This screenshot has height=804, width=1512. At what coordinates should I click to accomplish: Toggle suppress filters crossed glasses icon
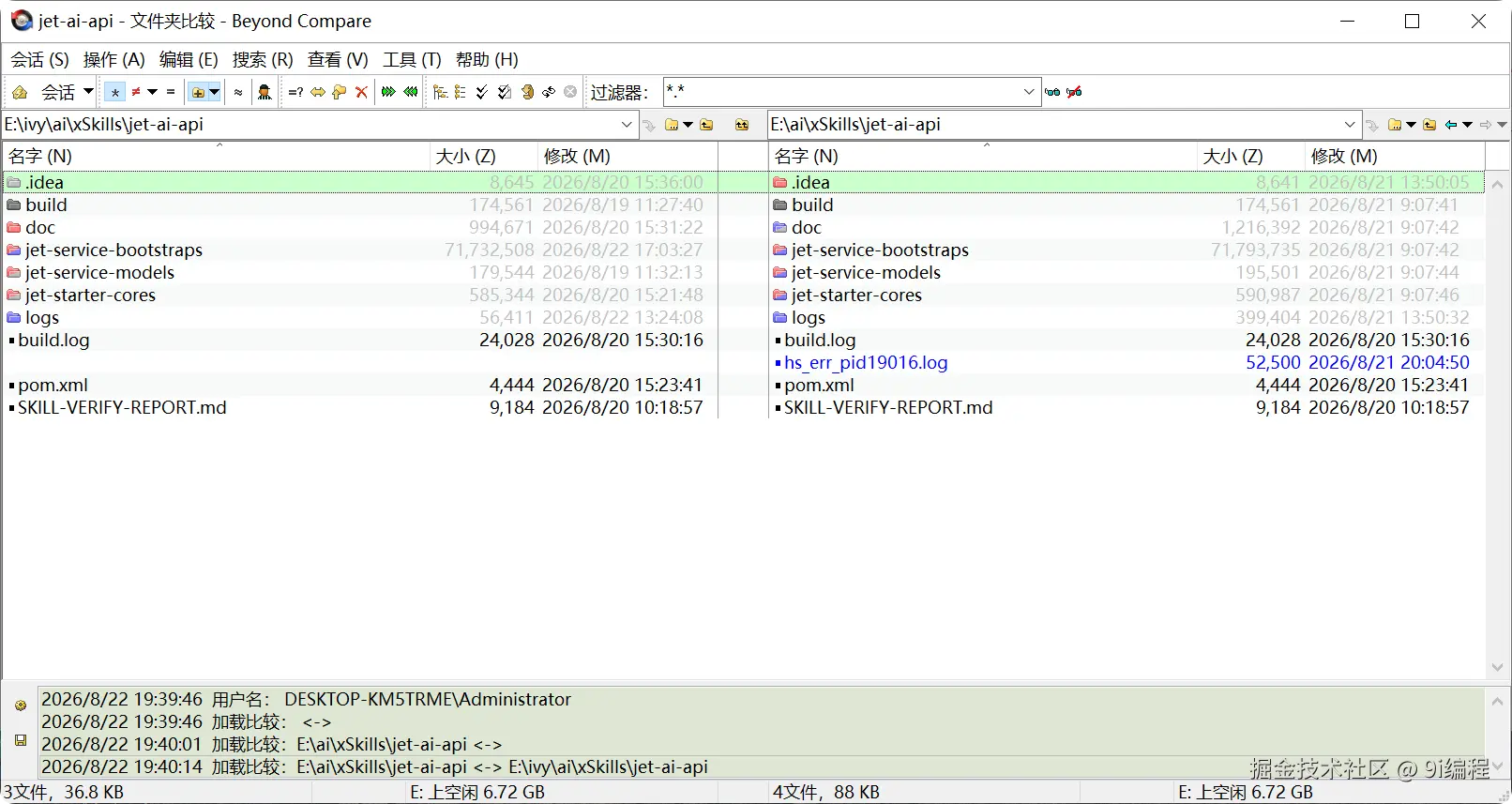[x=1075, y=92]
